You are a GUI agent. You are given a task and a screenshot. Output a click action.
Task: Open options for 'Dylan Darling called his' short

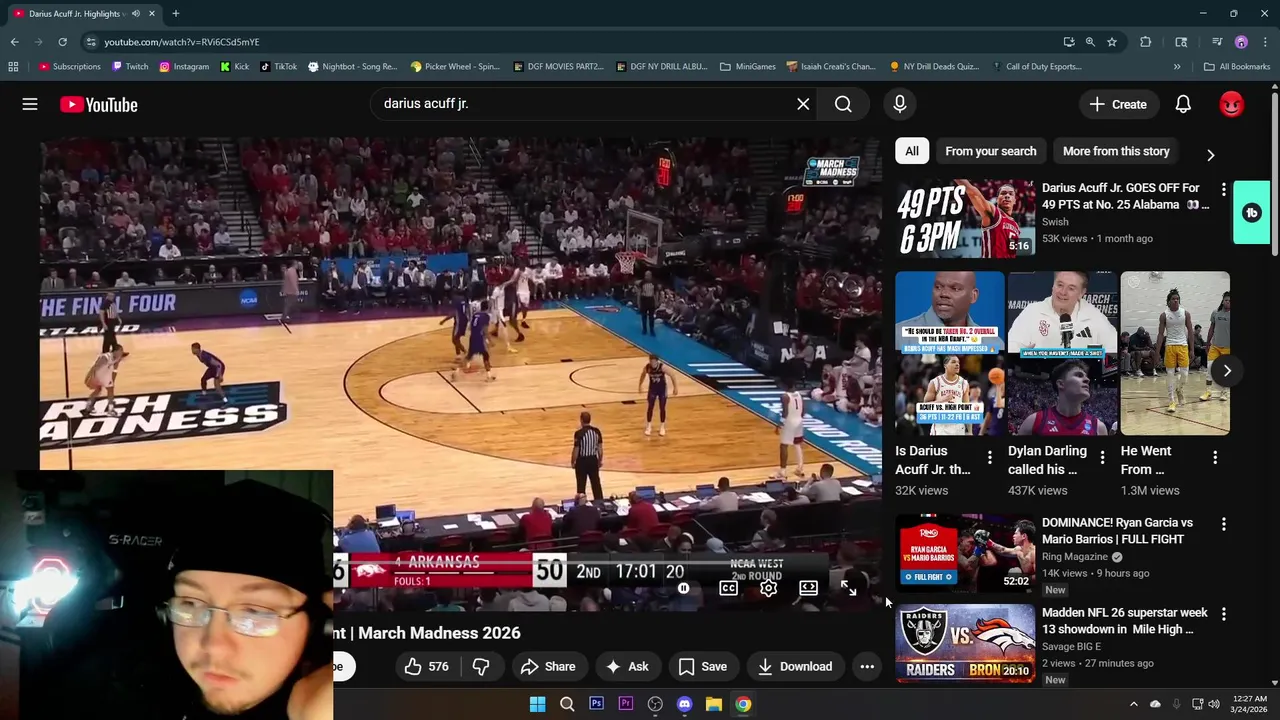(1102, 458)
